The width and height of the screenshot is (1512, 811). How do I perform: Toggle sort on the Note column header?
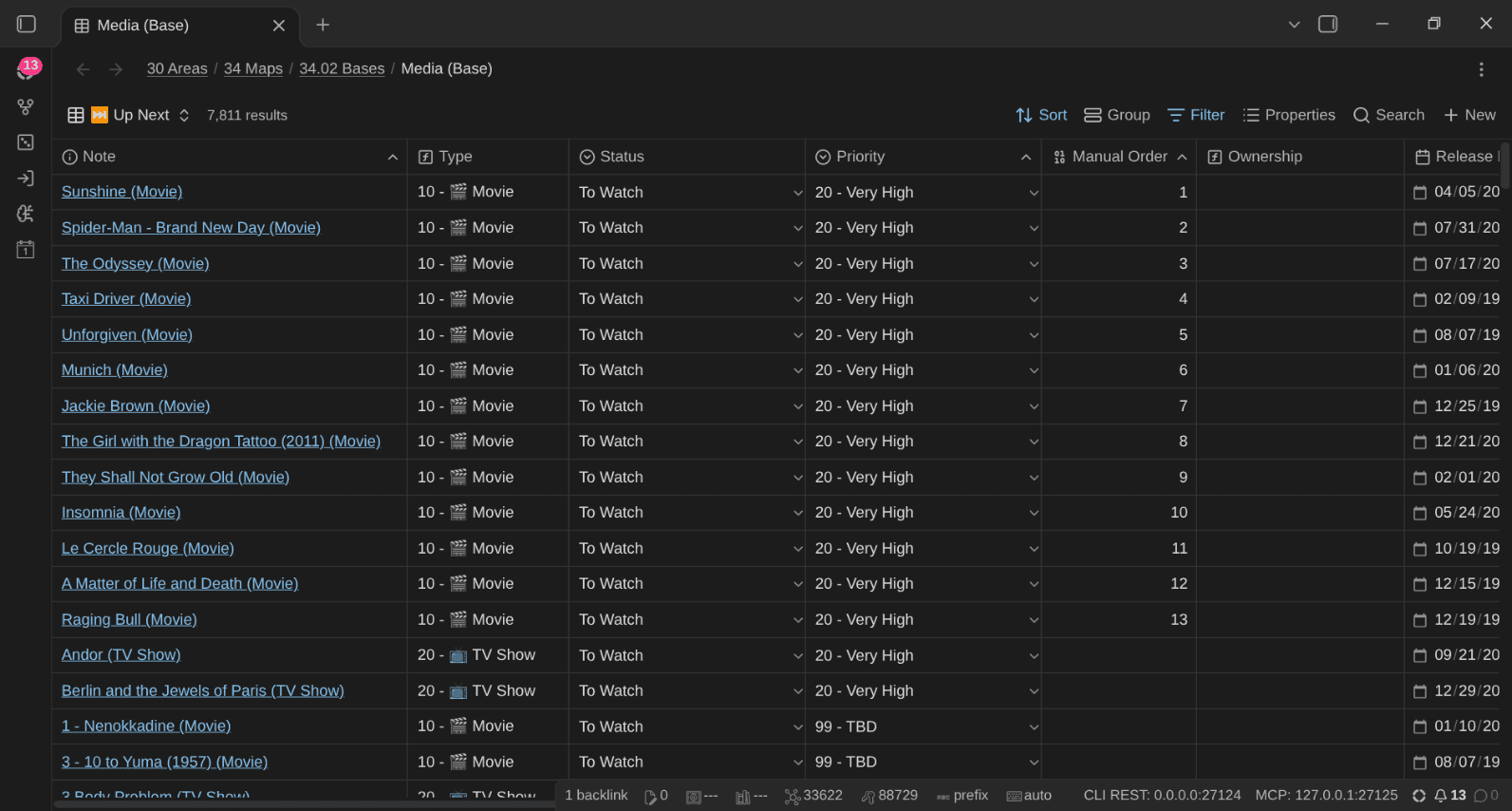[x=230, y=157]
